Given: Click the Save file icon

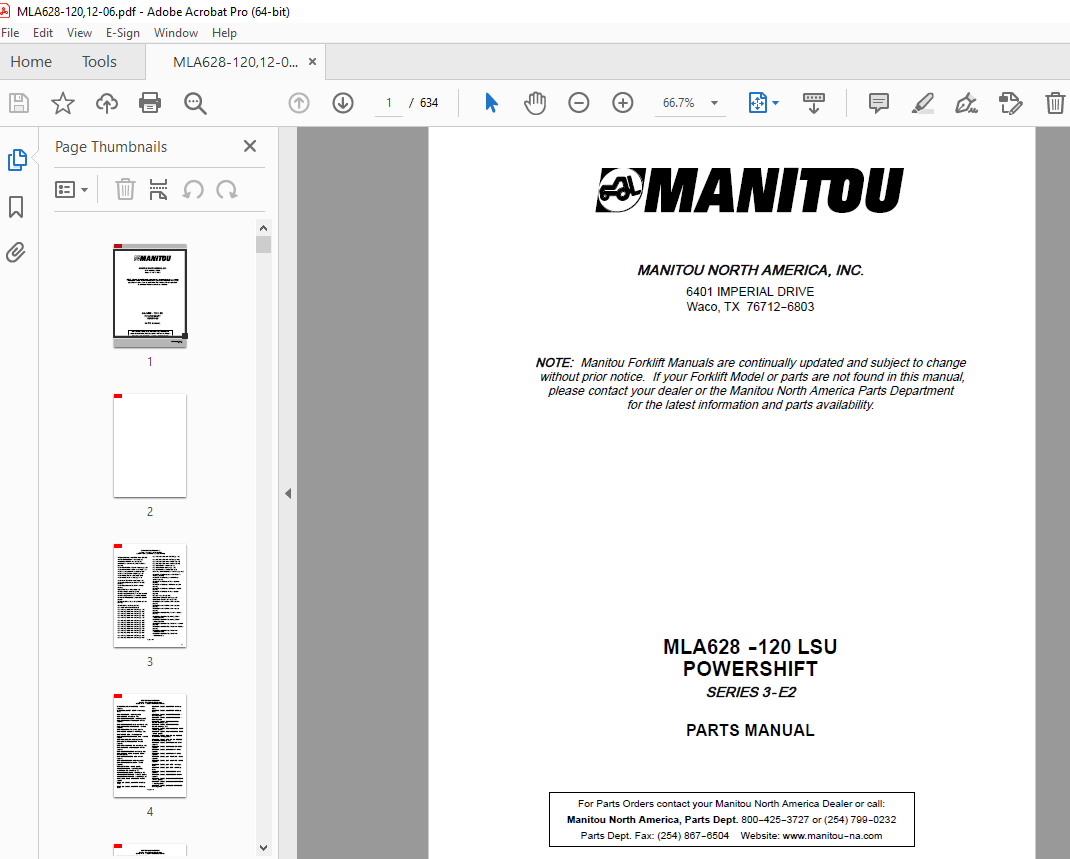Looking at the screenshot, I should (18, 103).
